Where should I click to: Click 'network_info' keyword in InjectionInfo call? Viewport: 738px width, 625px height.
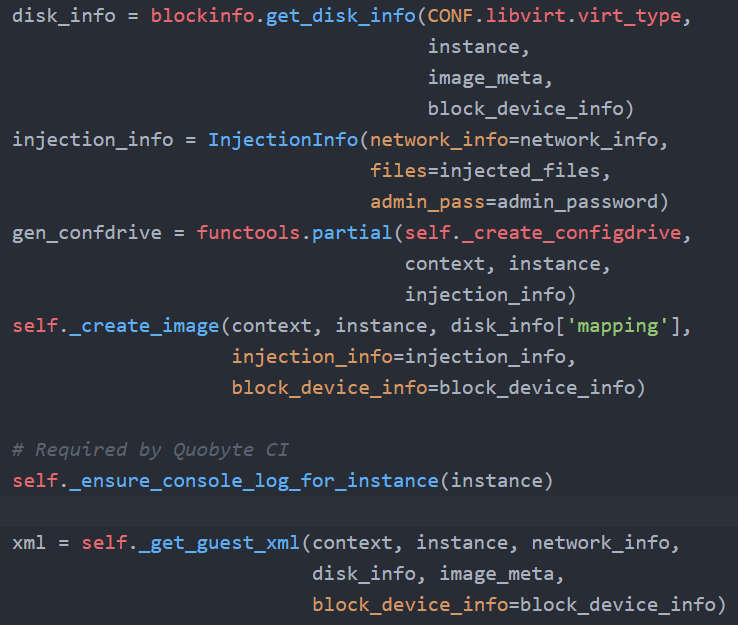[x=439, y=140]
